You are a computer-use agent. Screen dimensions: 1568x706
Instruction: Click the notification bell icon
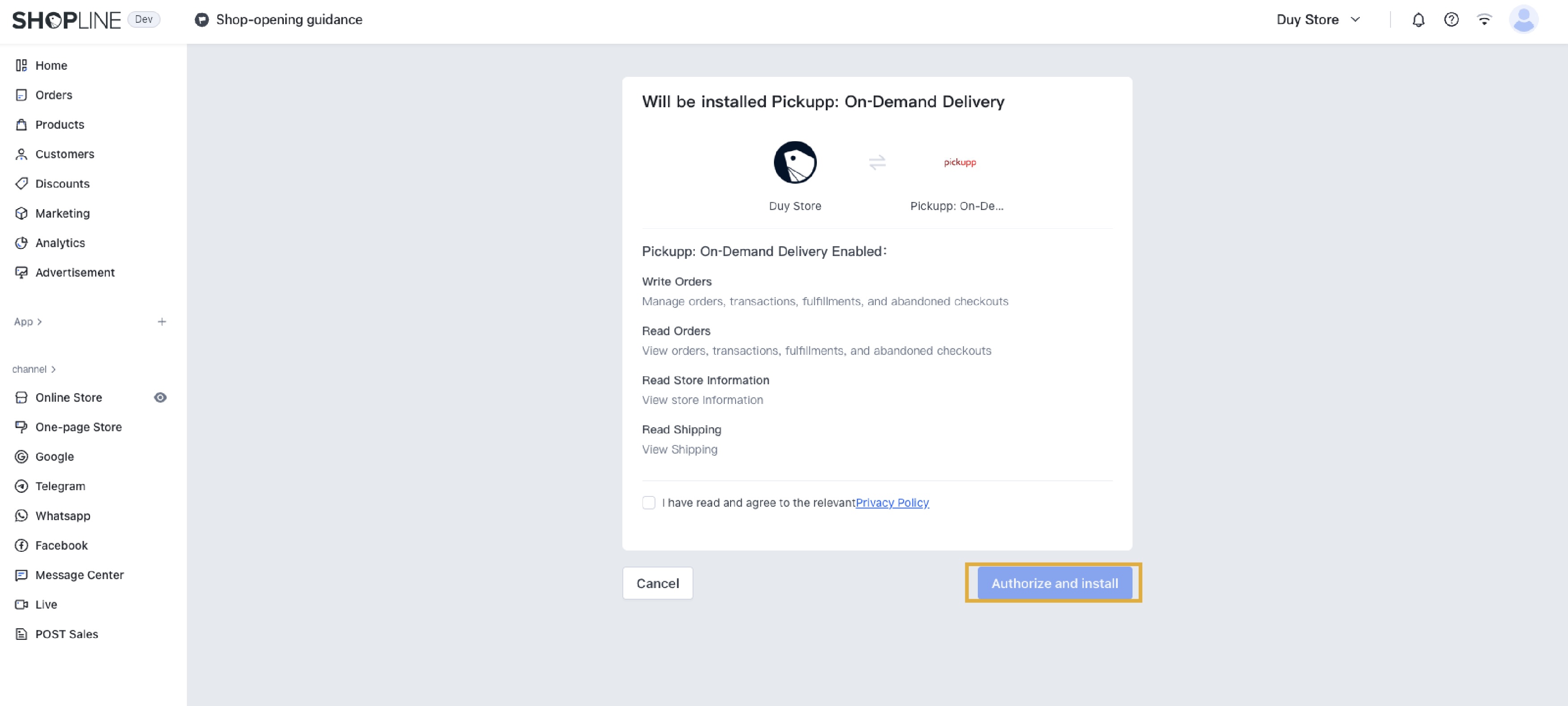1418,20
